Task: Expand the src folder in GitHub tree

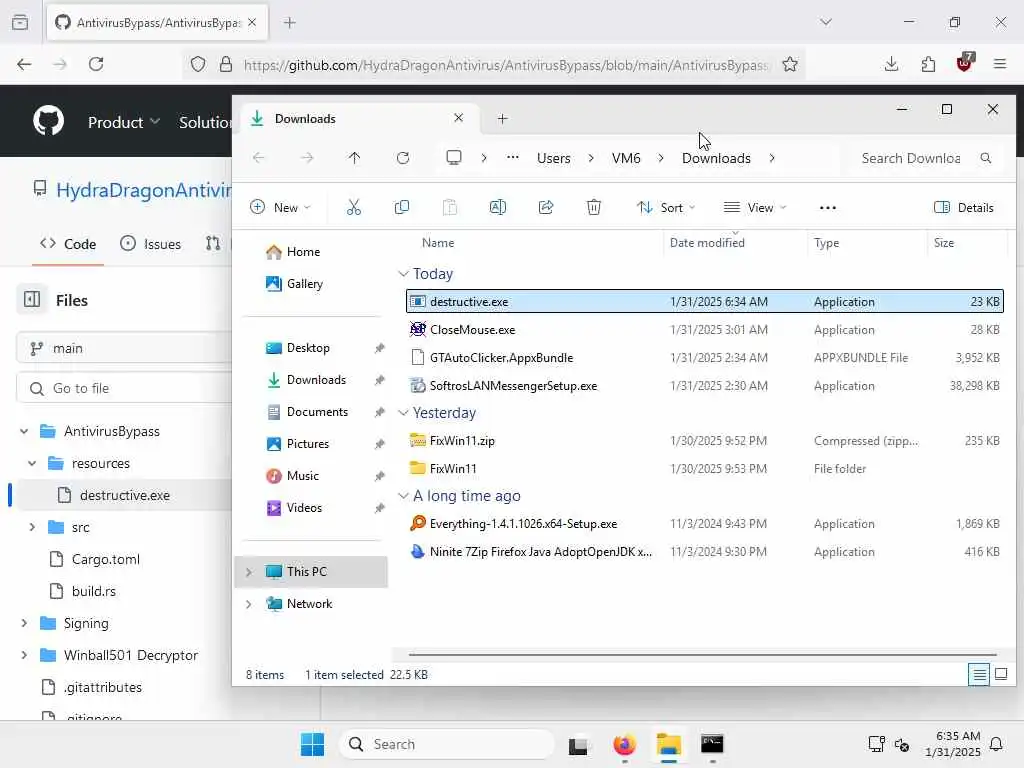Action: point(32,527)
